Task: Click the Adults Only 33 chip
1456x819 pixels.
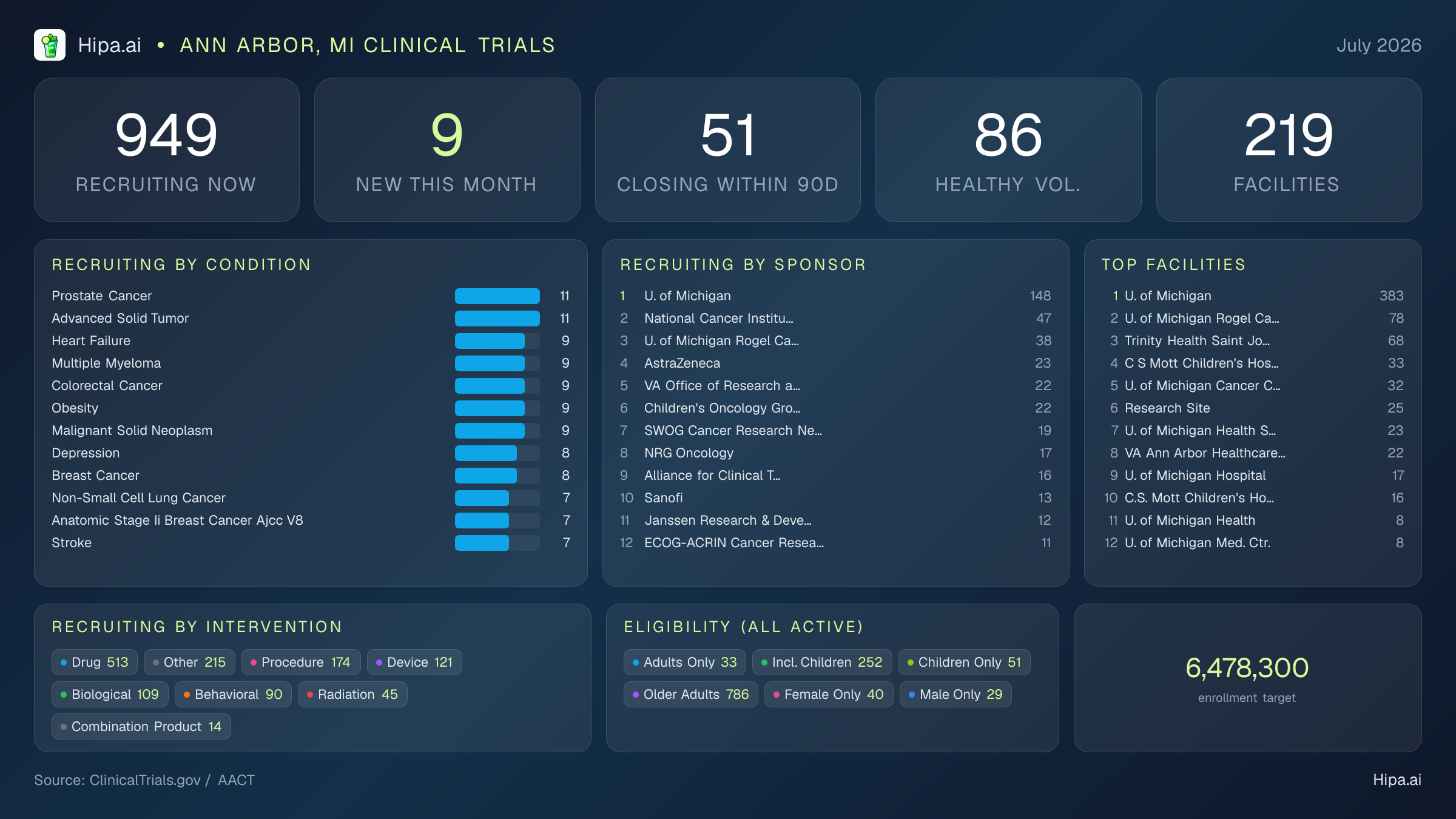Action: [685, 662]
